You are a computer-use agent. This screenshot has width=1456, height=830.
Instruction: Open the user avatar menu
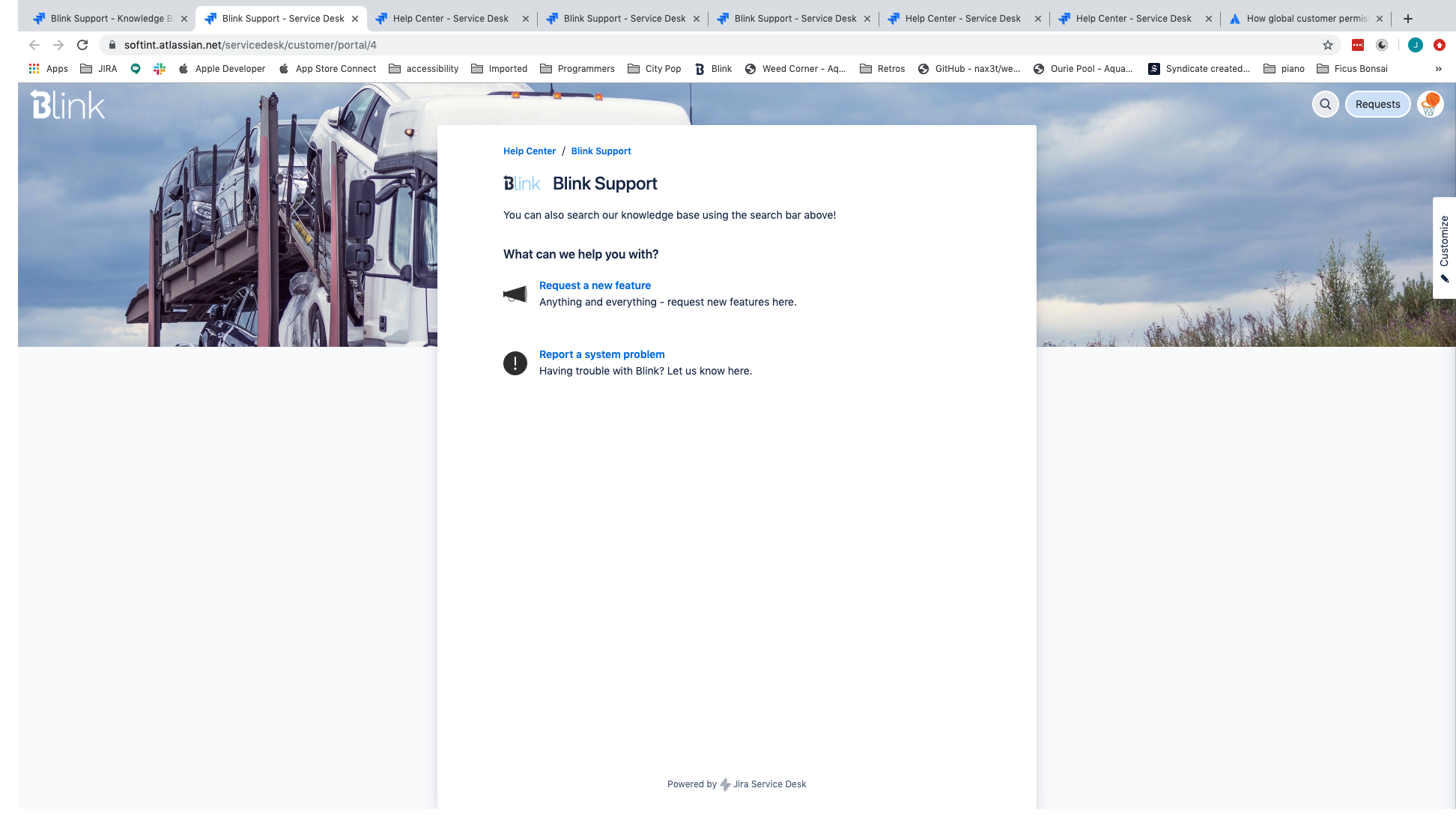(x=1430, y=104)
